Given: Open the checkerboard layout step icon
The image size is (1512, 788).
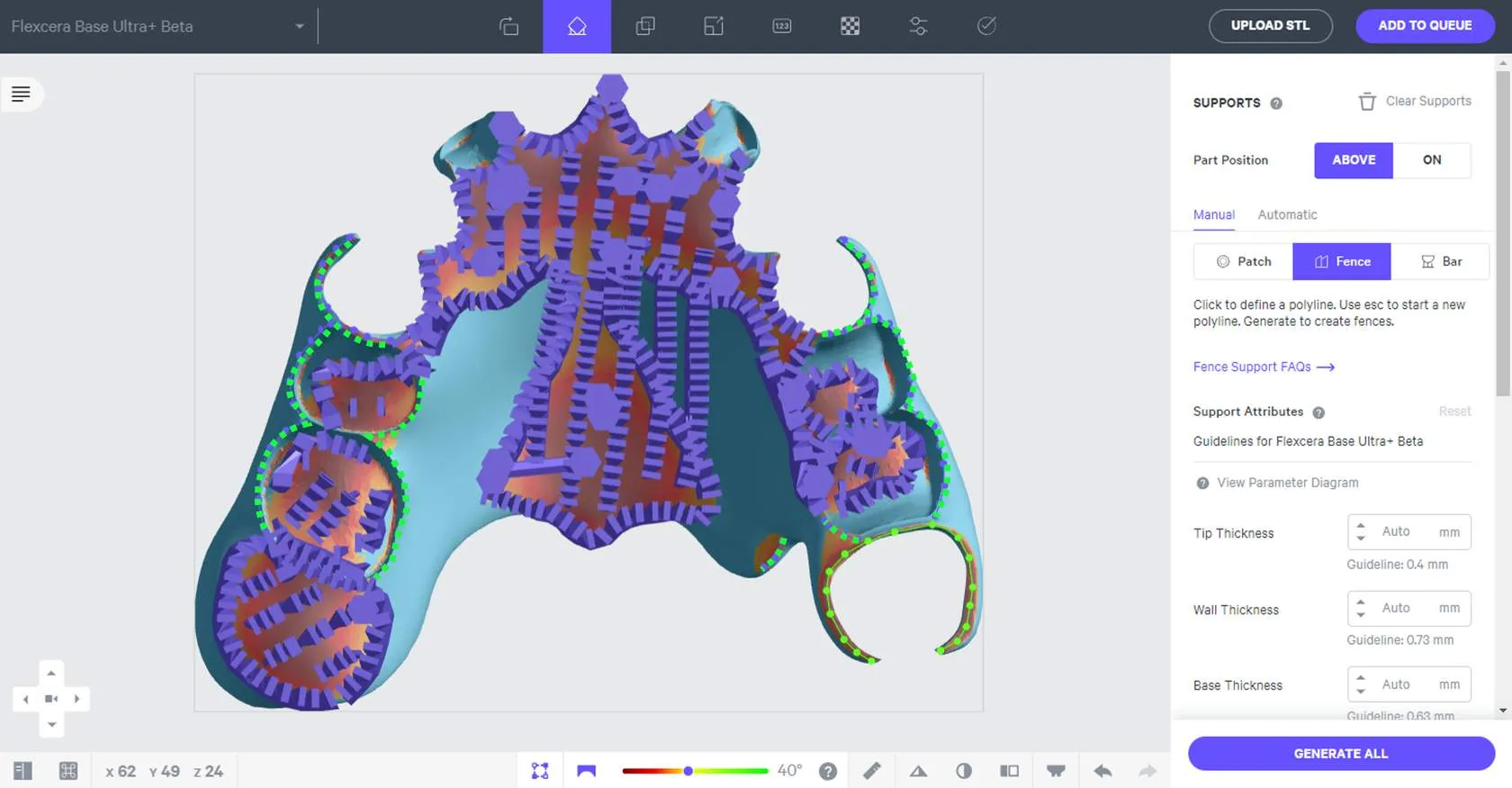Looking at the screenshot, I should tap(850, 26).
